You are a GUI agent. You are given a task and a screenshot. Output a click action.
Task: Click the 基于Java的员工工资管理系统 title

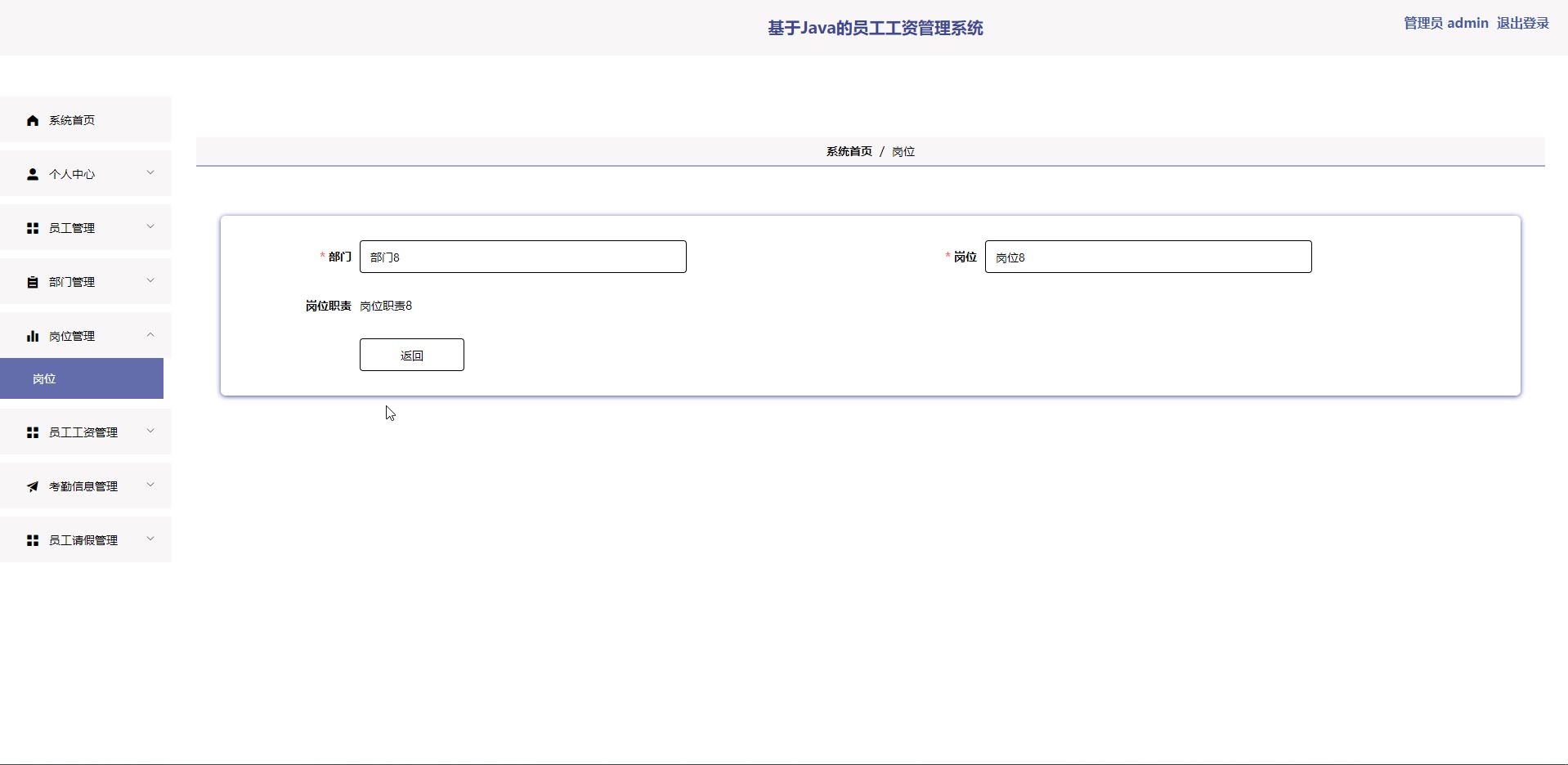pos(876,28)
